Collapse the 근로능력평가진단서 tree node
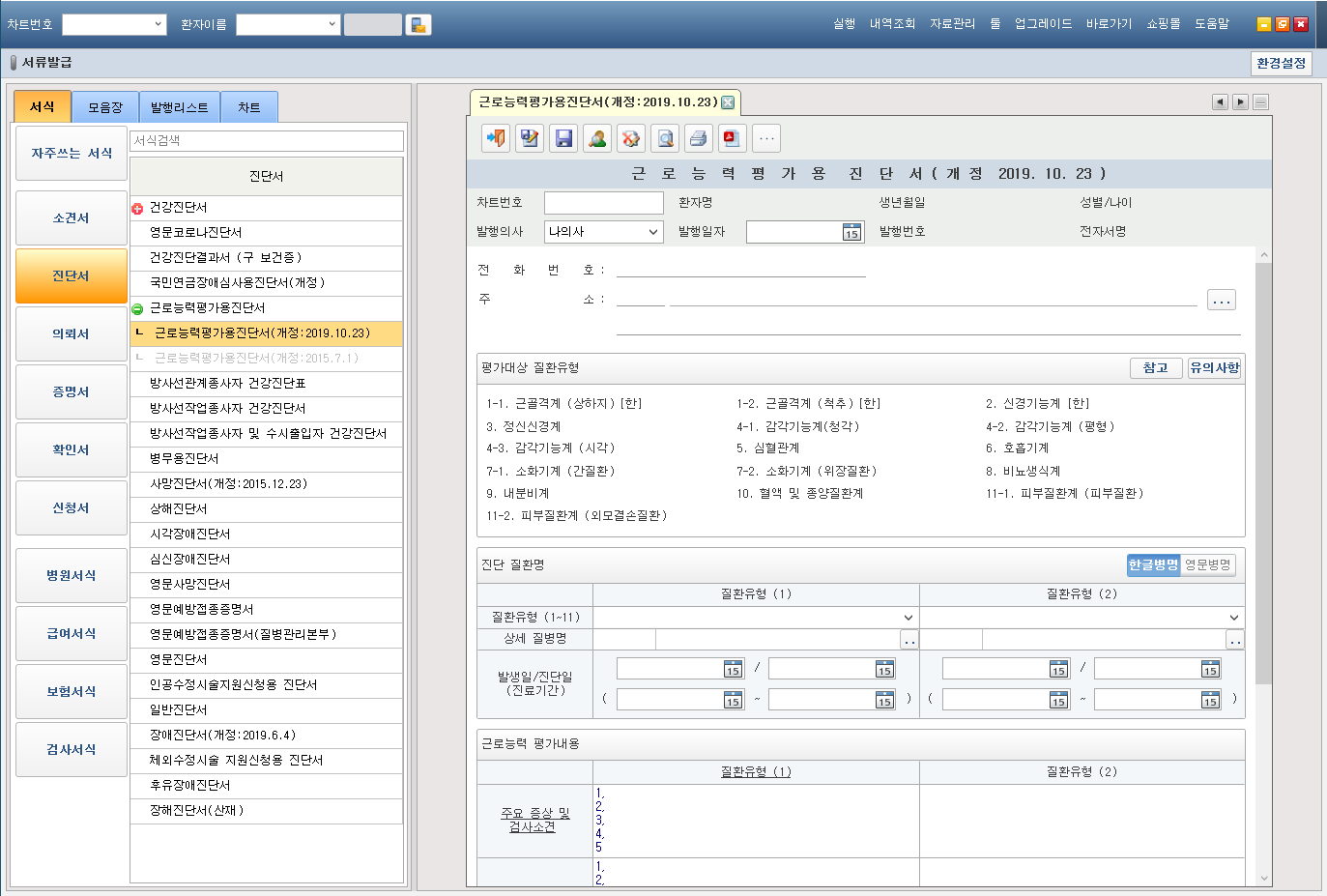Image resolution: width=1327 pixels, height=896 pixels. pos(137,308)
